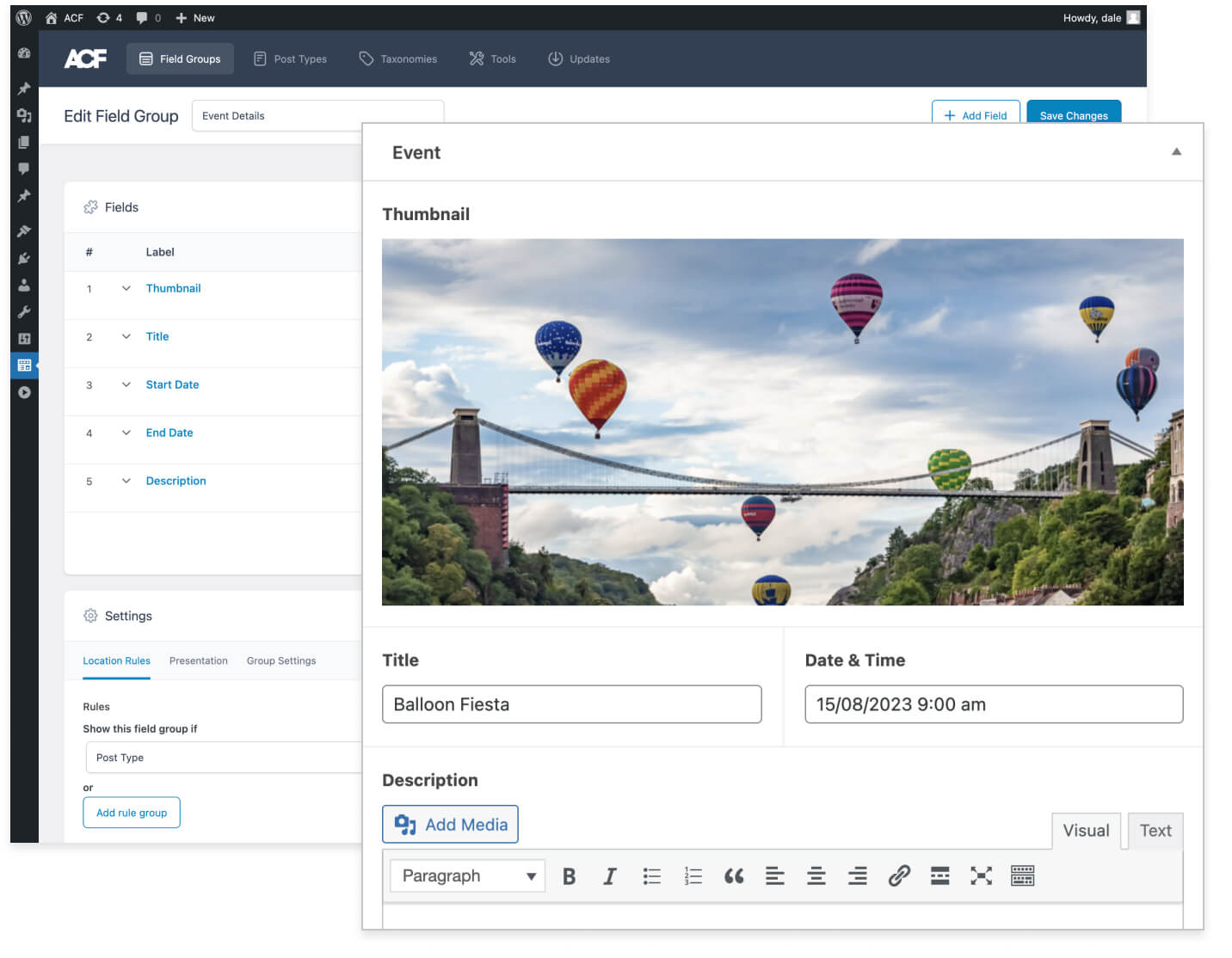Open the WordPress Tools wrench icon

tap(24, 311)
